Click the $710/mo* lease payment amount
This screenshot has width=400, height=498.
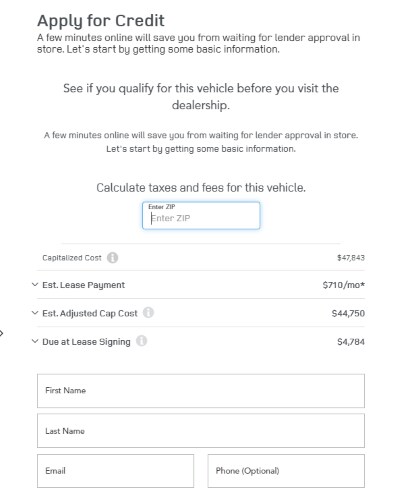point(344,285)
